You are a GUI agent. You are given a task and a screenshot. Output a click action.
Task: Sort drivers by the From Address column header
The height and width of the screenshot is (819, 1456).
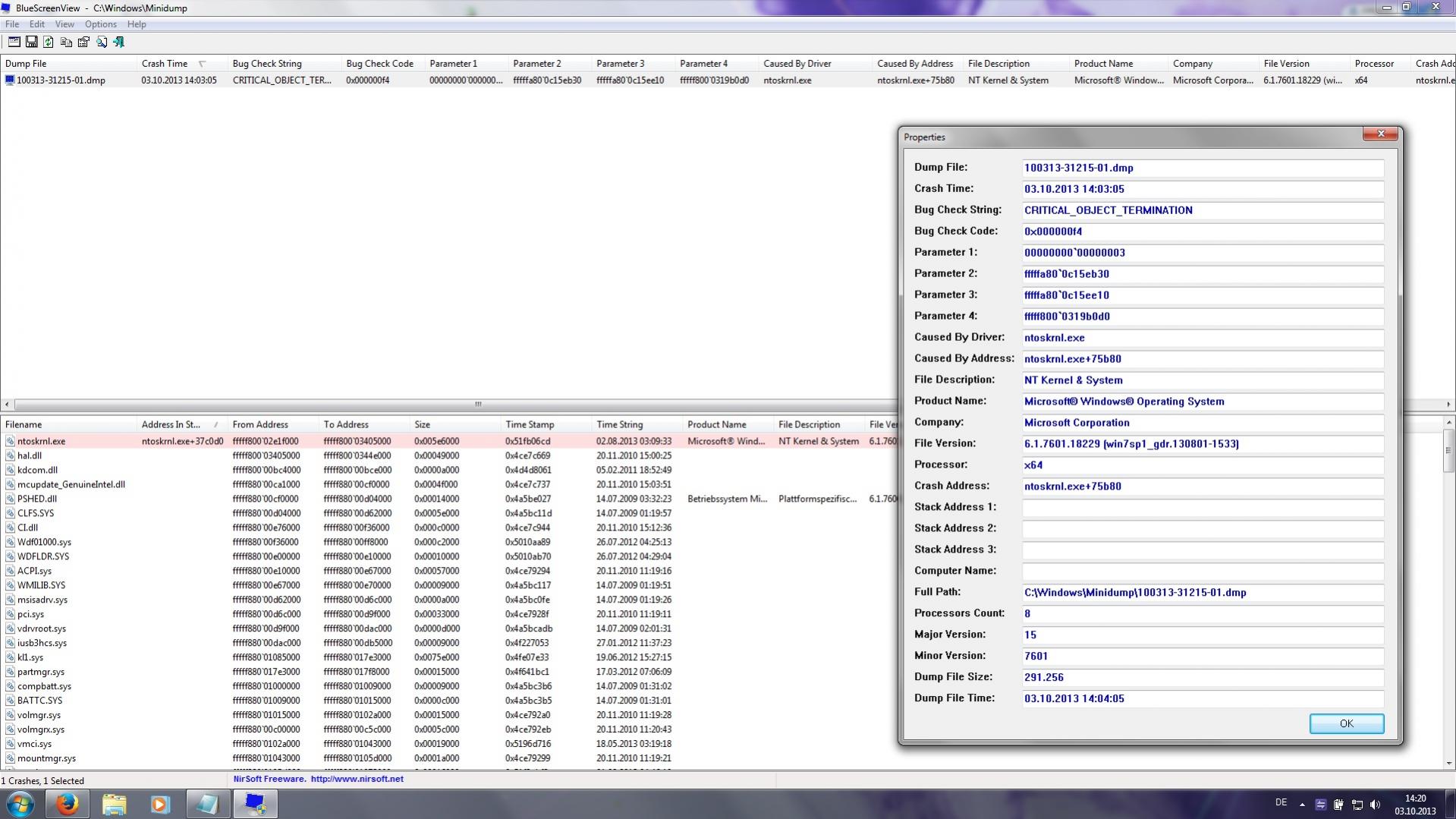(x=273, y=424)
